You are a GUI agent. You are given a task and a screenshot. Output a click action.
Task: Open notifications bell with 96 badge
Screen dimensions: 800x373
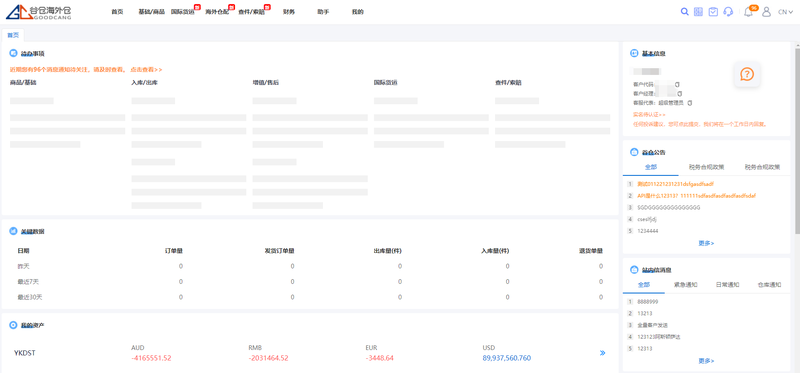click(x=749, y=12)
